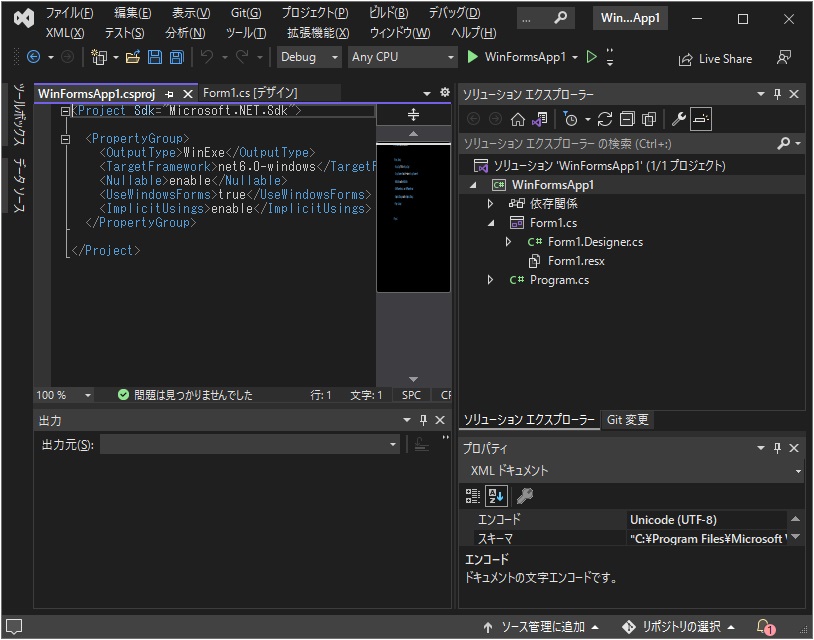The image size is (814, 640).
Task: Click the pending changes filter clock icon
Action: pyautogui.click(x=570, y=119)
